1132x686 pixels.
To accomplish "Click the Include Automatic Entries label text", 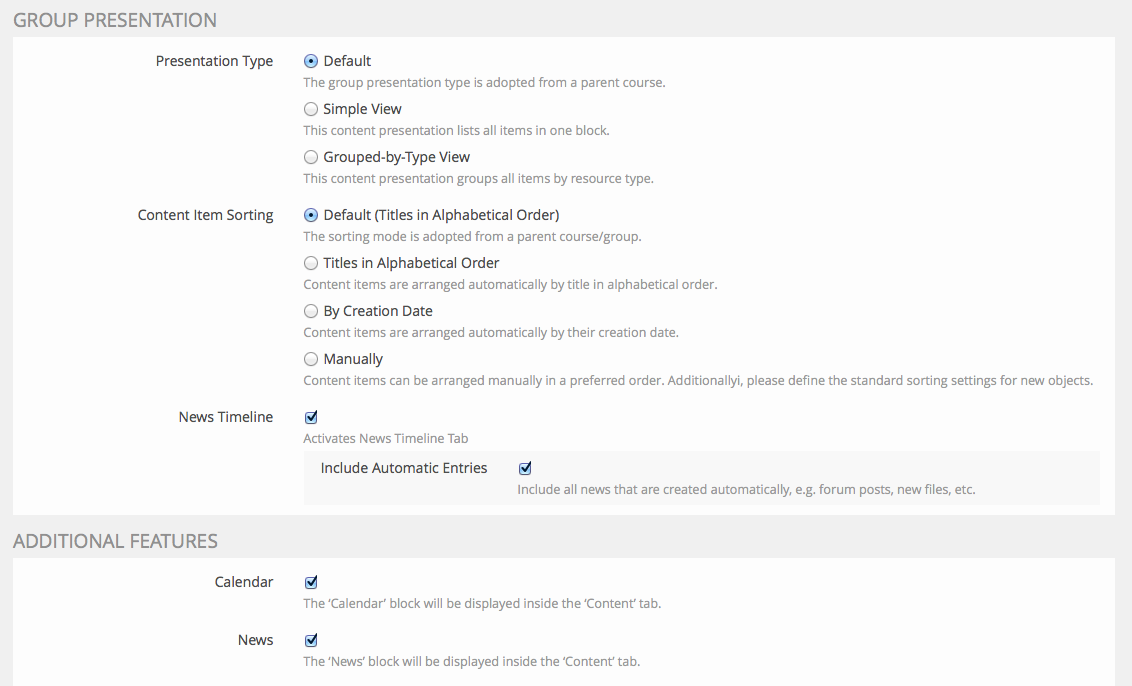I will [404, 468].
